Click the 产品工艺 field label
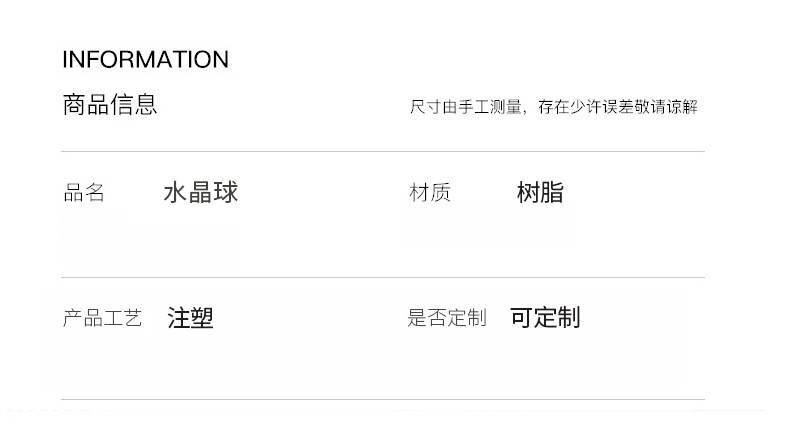Viewport: 790px width, 446px height. tap(102, 319)
